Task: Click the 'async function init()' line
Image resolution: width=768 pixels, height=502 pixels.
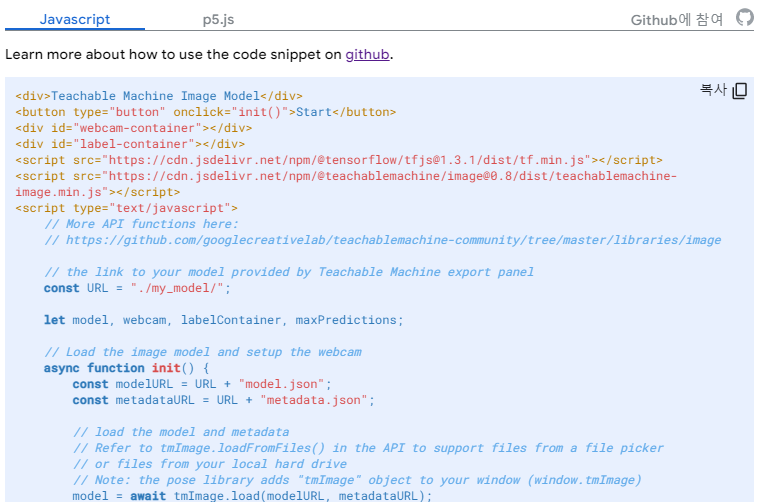Action: coord(126,368)
